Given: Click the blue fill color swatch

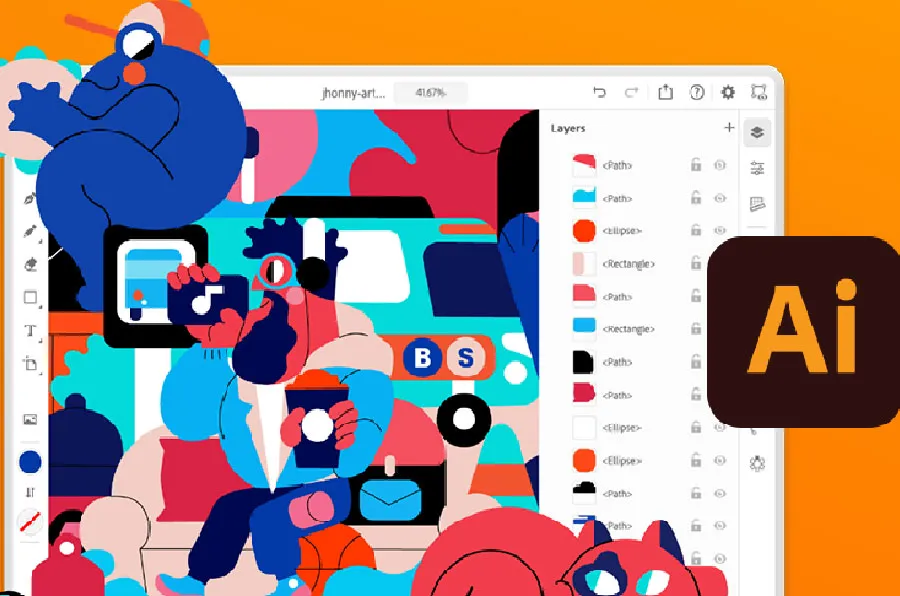Looking at the screenshot, I should [30, 462].
